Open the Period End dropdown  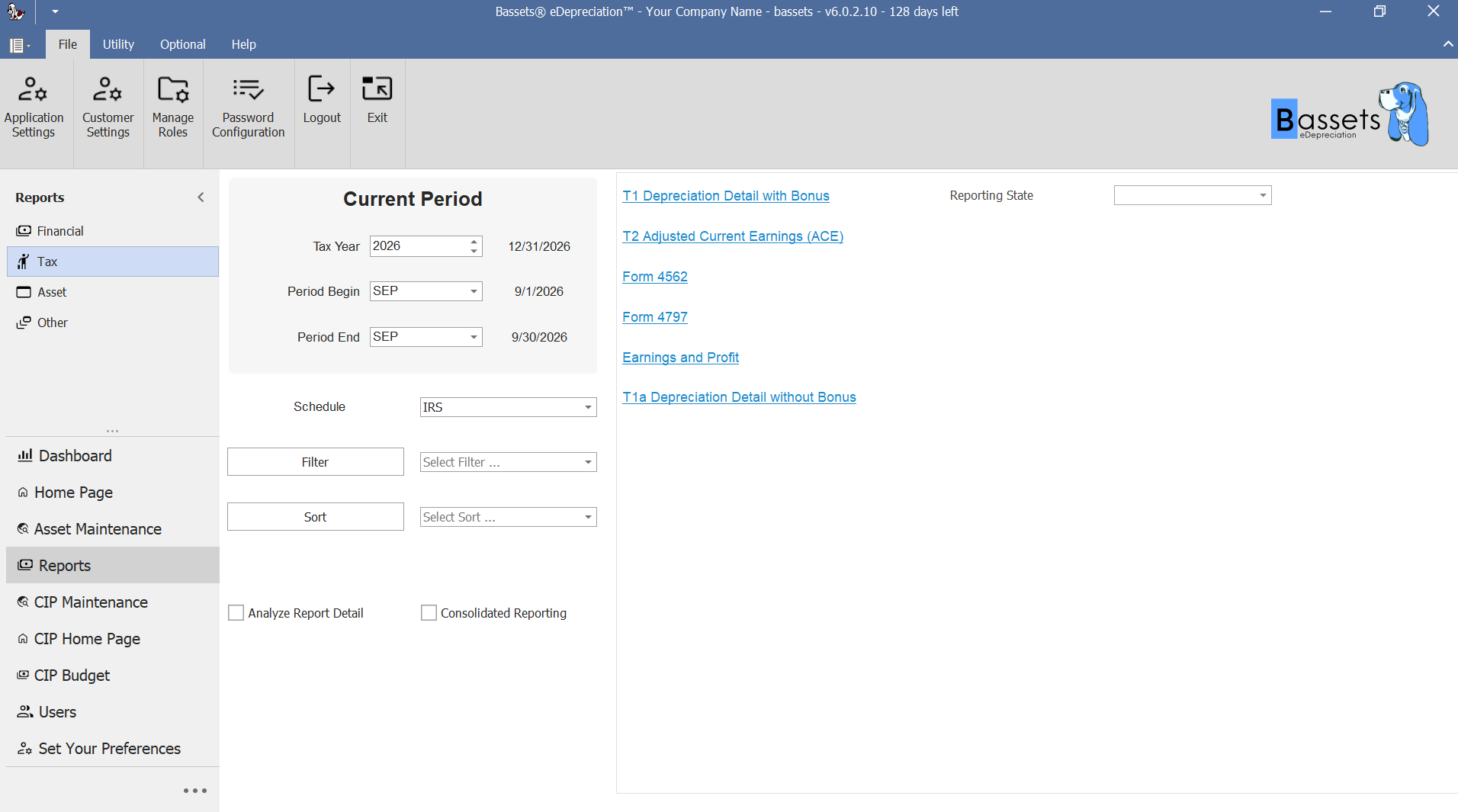[x=474, y=337]
